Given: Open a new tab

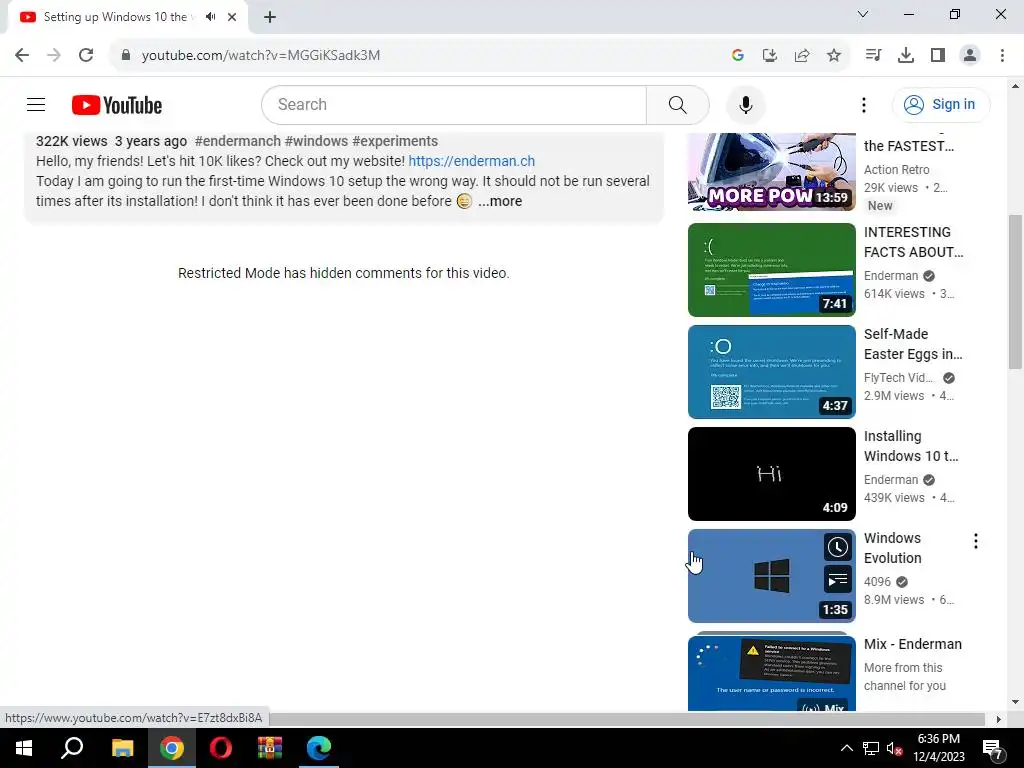Looking at the screenshot, I should [x=270, y=17].
